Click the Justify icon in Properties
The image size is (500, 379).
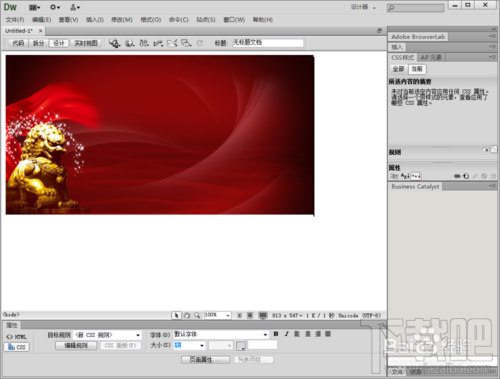tap(328, 334)
